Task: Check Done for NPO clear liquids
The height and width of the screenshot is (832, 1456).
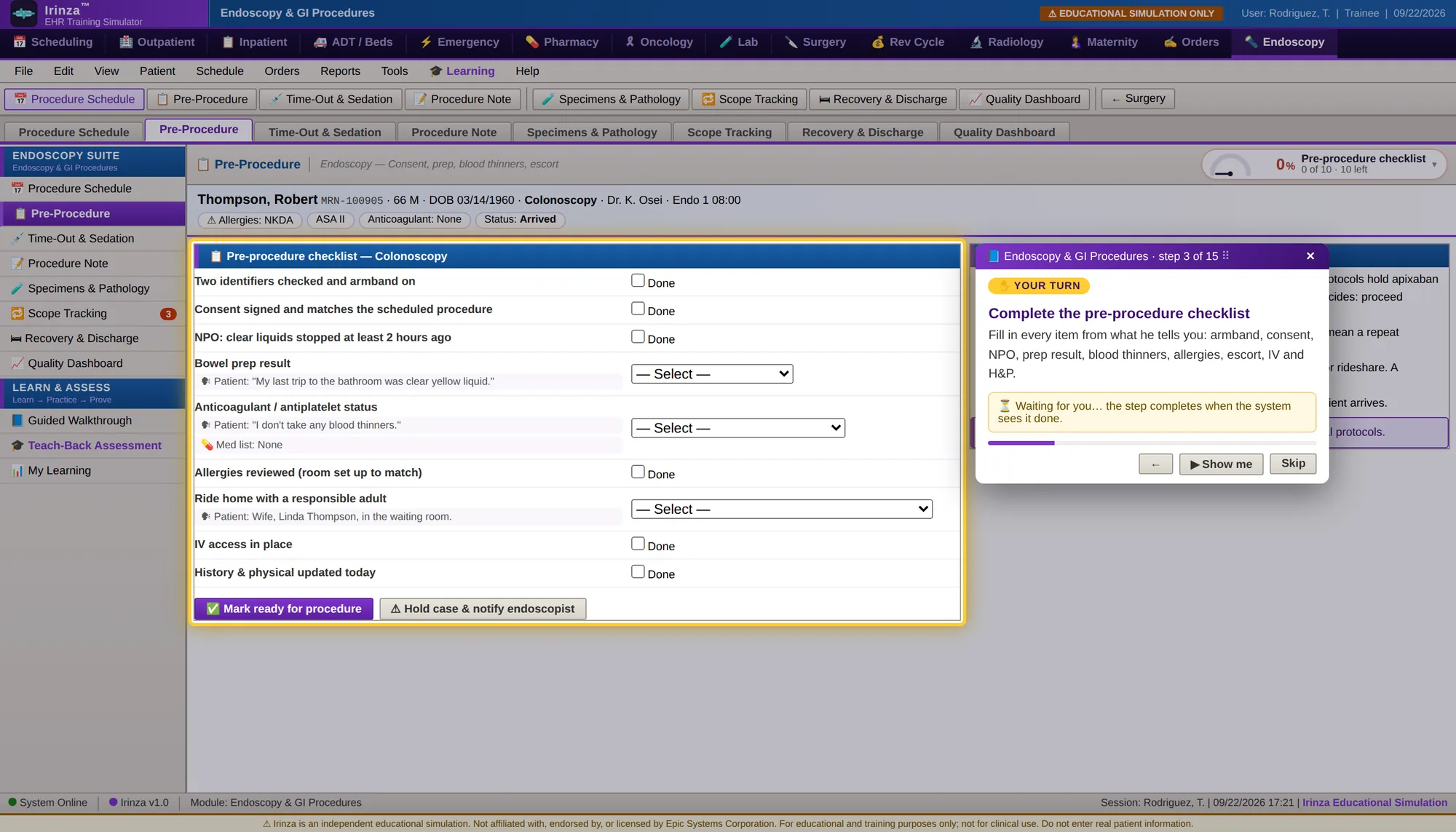Action: [x=638, y=337]
